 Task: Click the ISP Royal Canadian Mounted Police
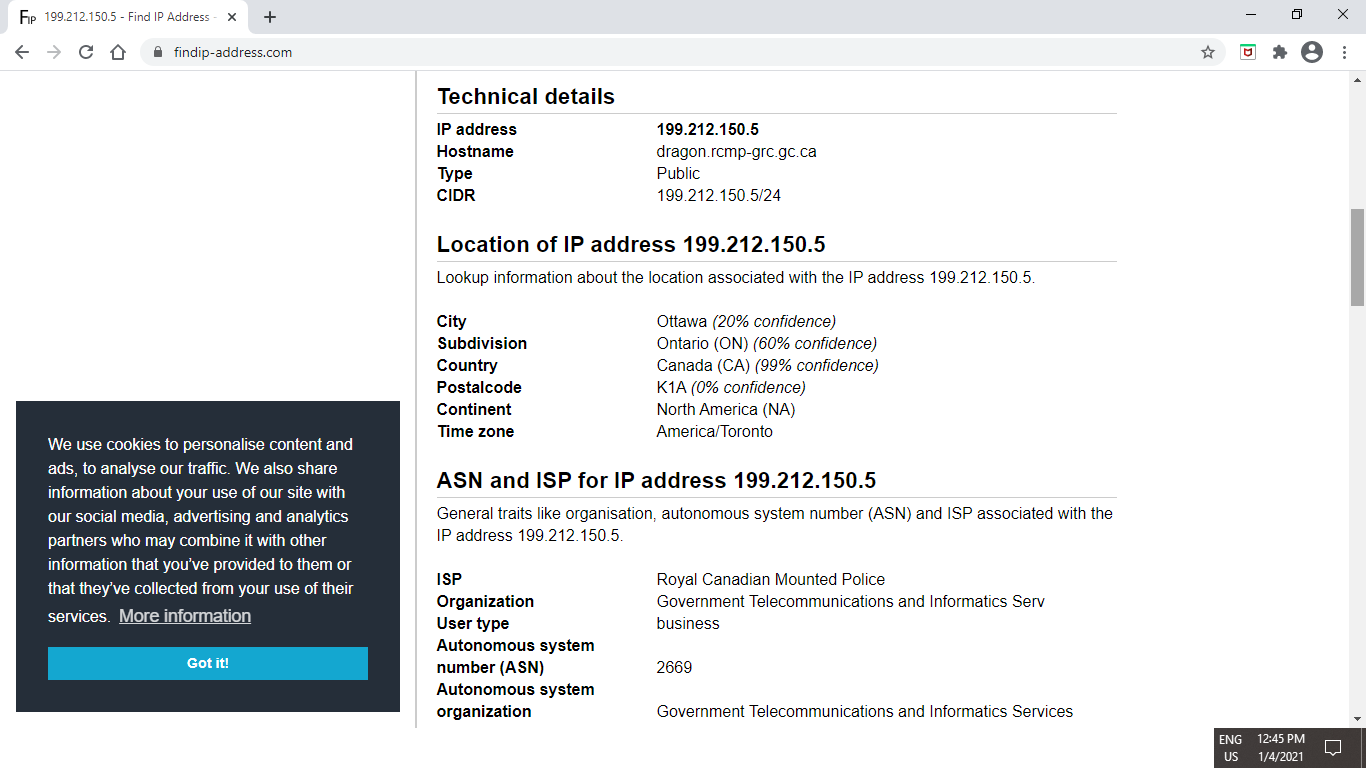[x=771, y=580]
